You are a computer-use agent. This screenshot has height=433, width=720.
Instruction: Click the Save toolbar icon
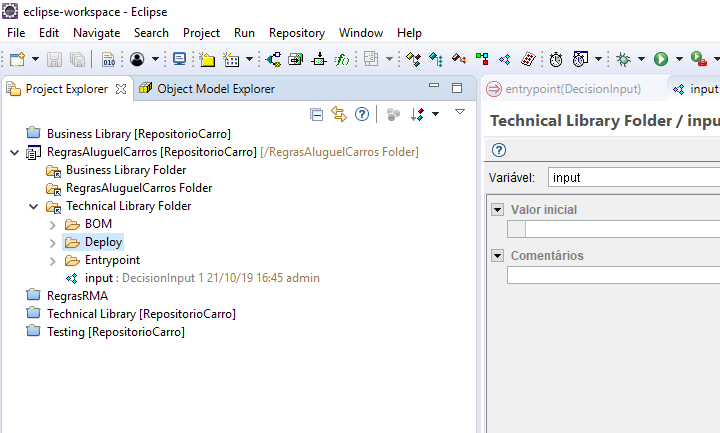(55, 59)
